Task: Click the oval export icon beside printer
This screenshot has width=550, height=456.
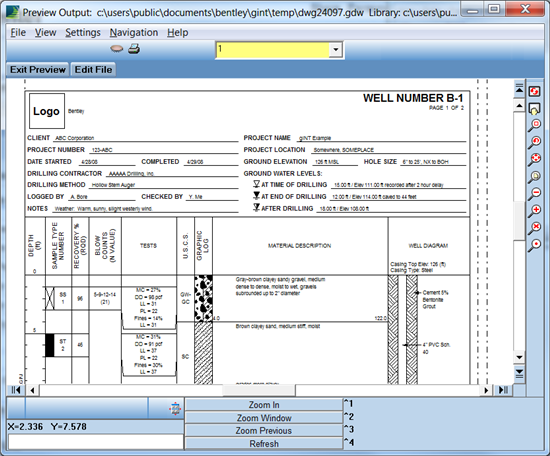Action: [116, 49]
